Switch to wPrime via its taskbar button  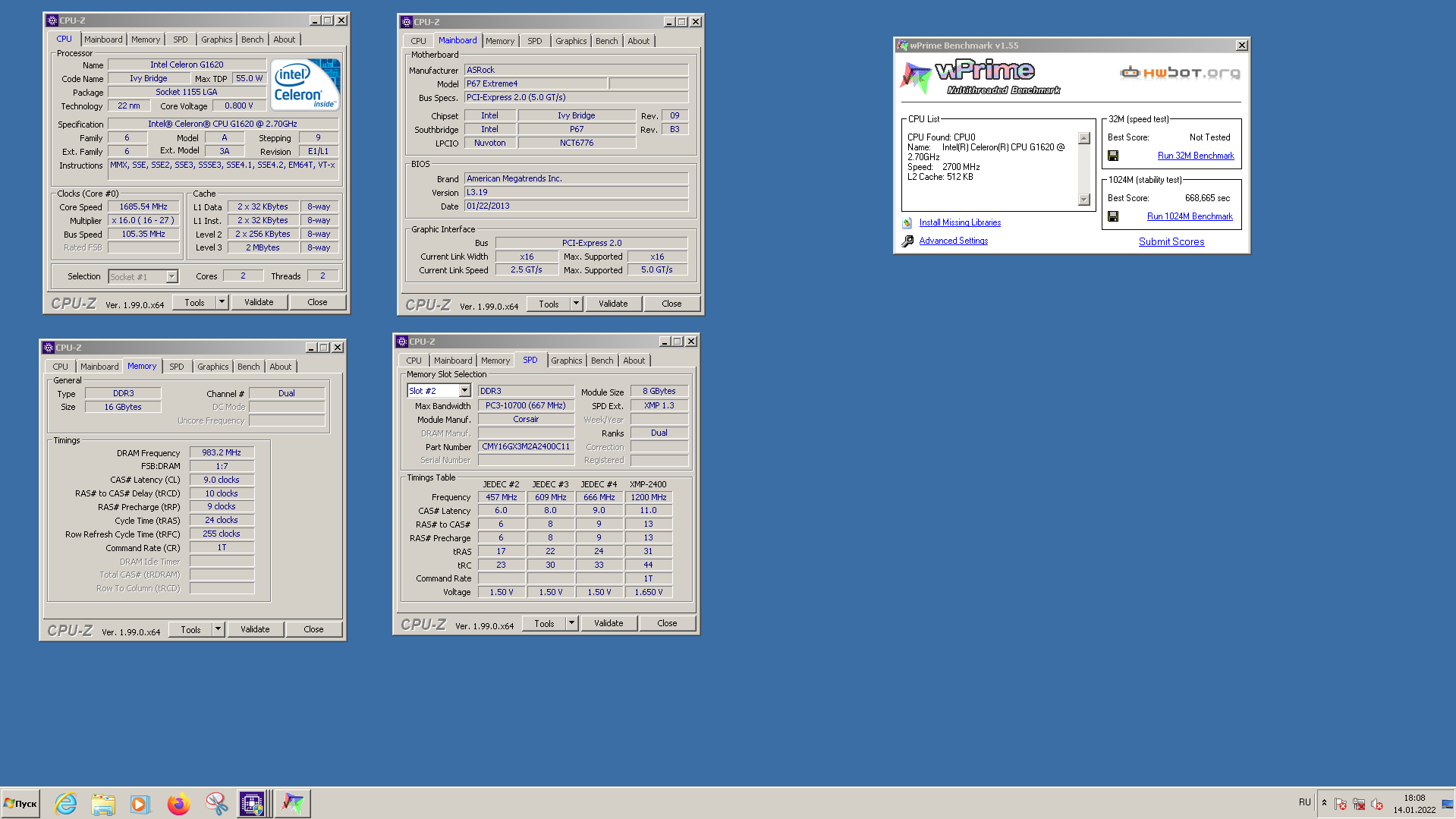[x=293, y=803]
